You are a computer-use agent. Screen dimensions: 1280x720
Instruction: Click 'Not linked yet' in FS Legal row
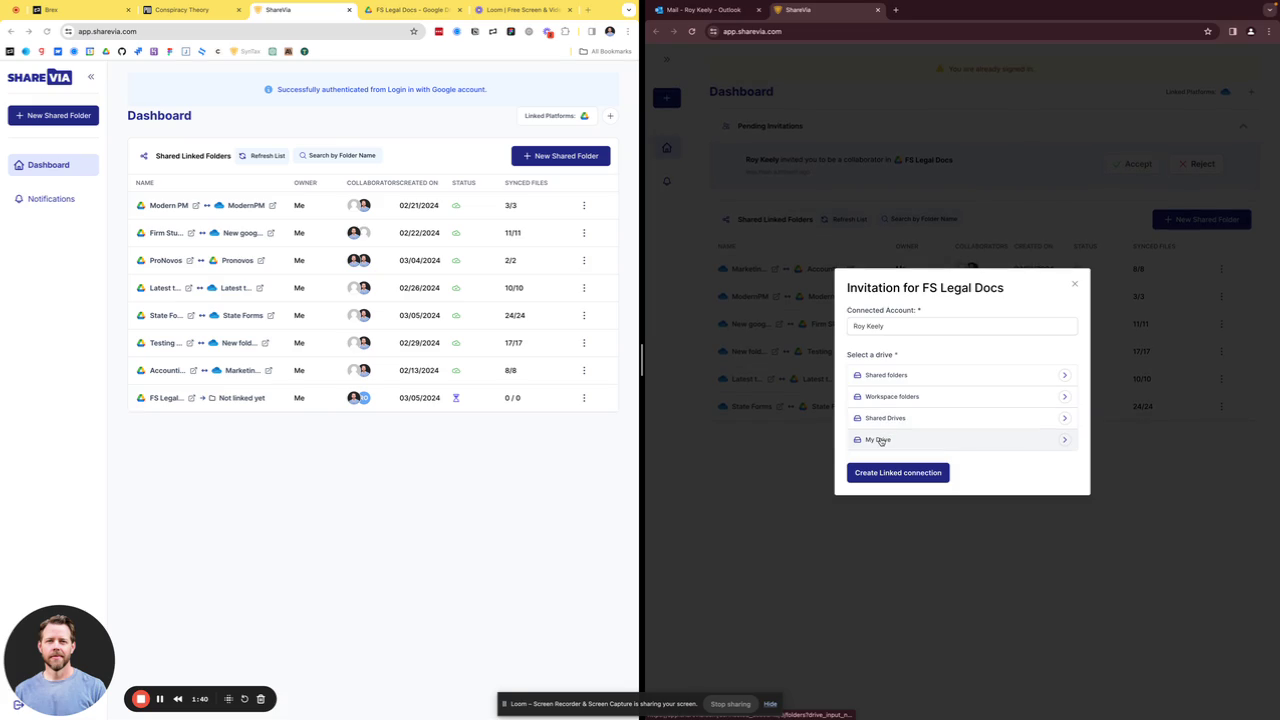pos(242,398)
